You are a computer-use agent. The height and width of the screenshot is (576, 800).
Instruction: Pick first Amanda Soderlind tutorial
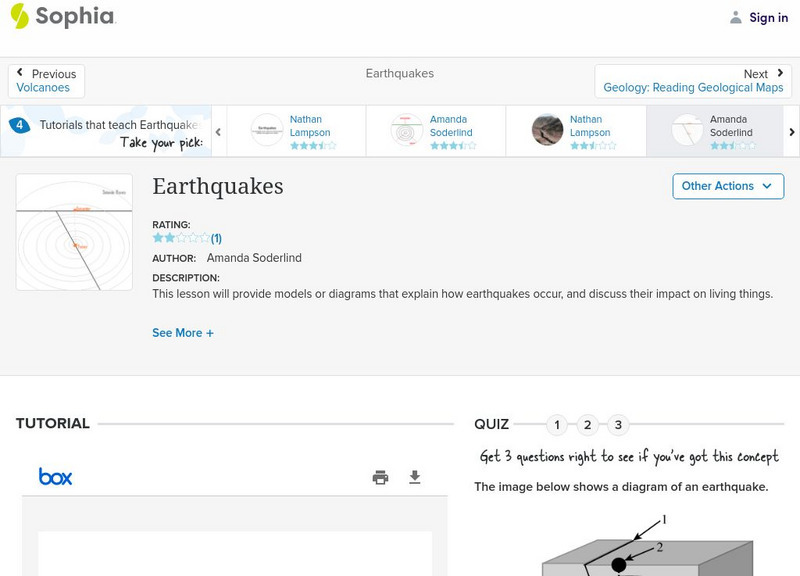[436, 131]
